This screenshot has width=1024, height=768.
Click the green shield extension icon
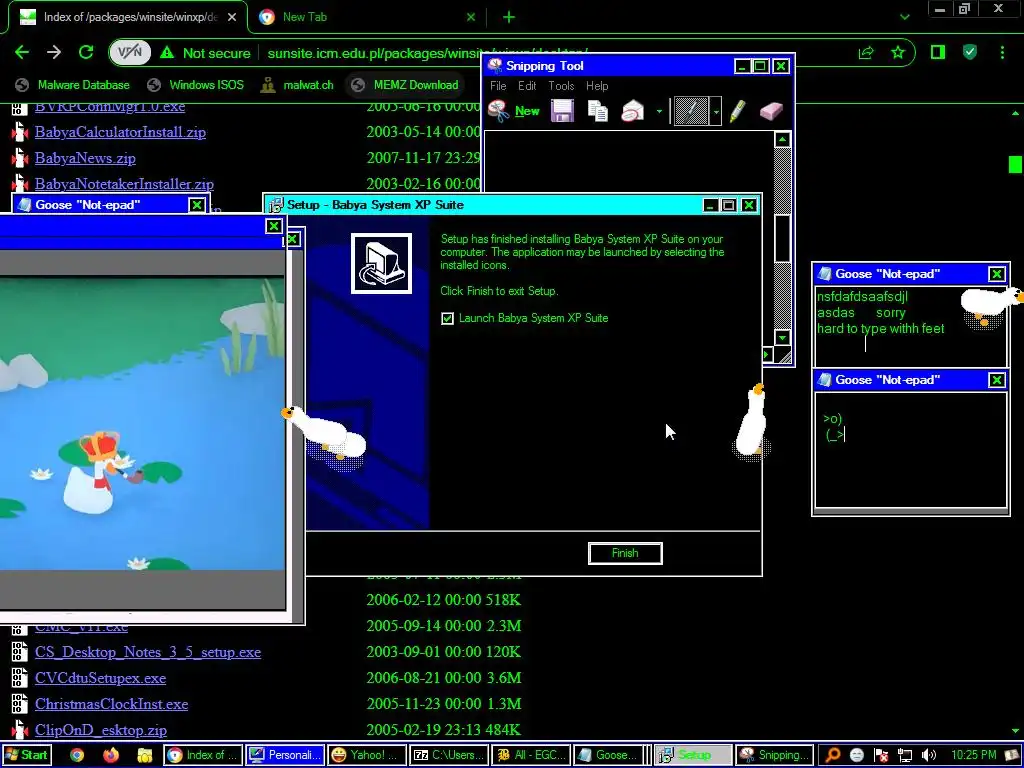point(970,52)
